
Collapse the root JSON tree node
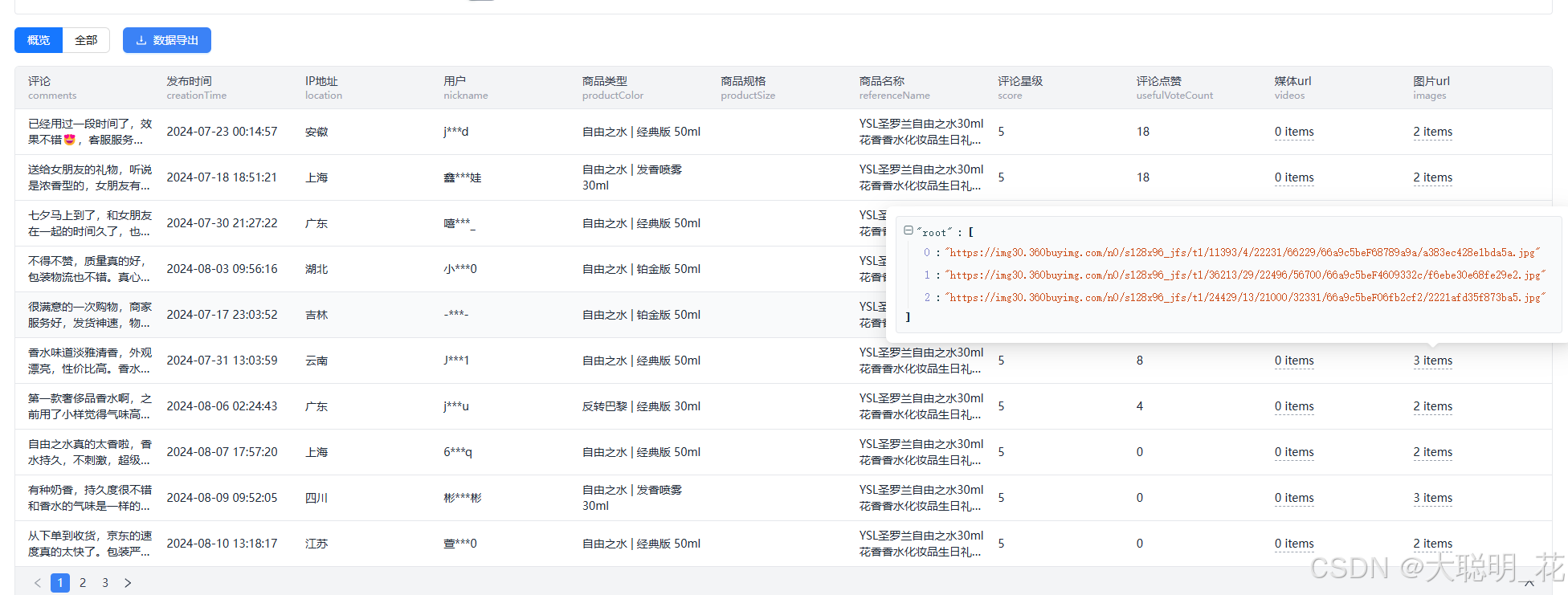pyautogui.click(x=909, y=230)
